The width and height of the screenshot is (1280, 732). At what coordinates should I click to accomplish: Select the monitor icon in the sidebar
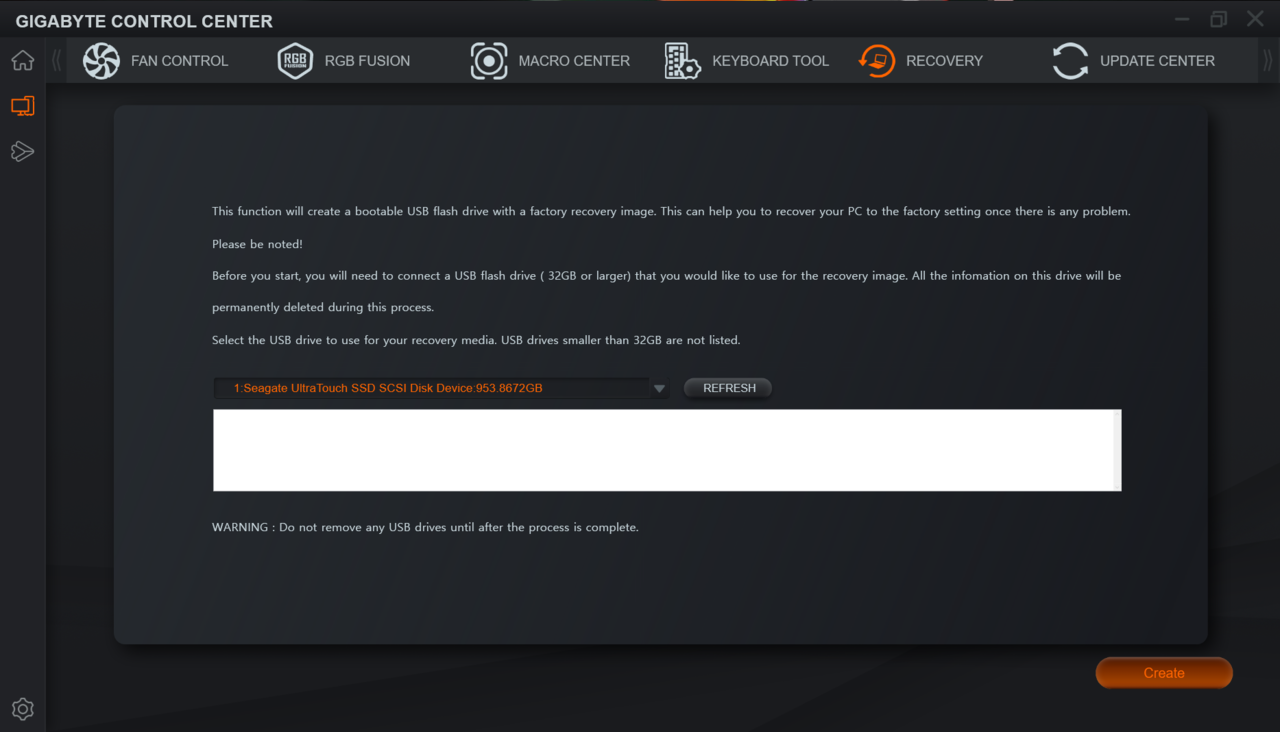[x=22, y=106]
